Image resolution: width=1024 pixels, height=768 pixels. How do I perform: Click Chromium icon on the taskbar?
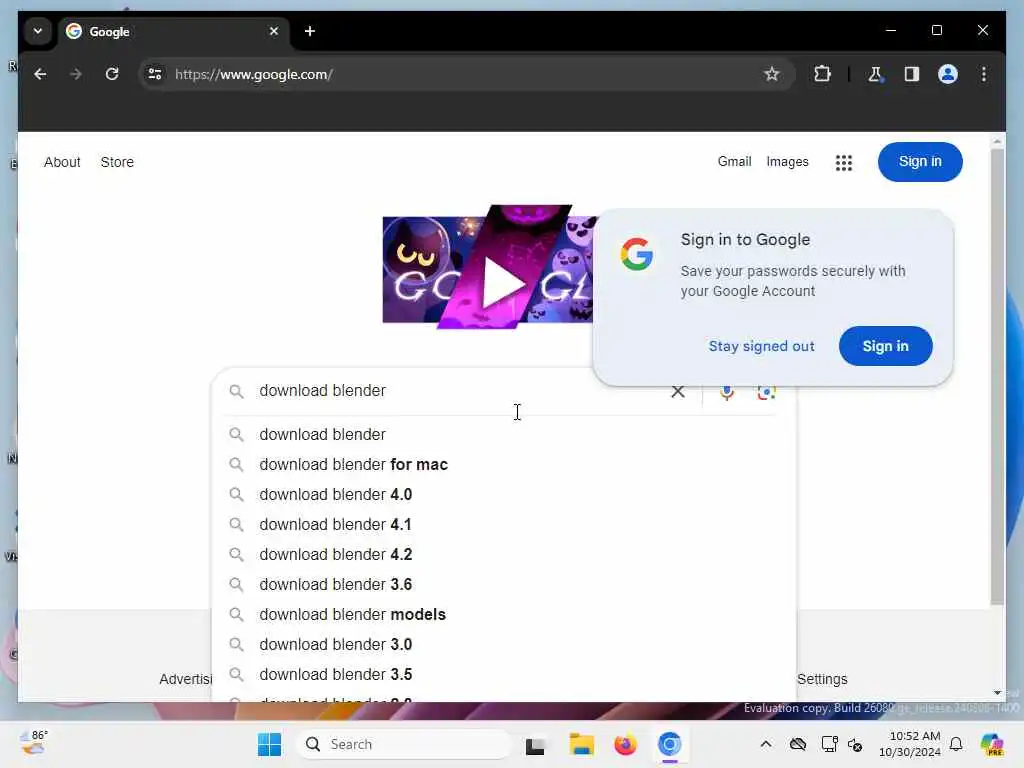click(669, 744)
